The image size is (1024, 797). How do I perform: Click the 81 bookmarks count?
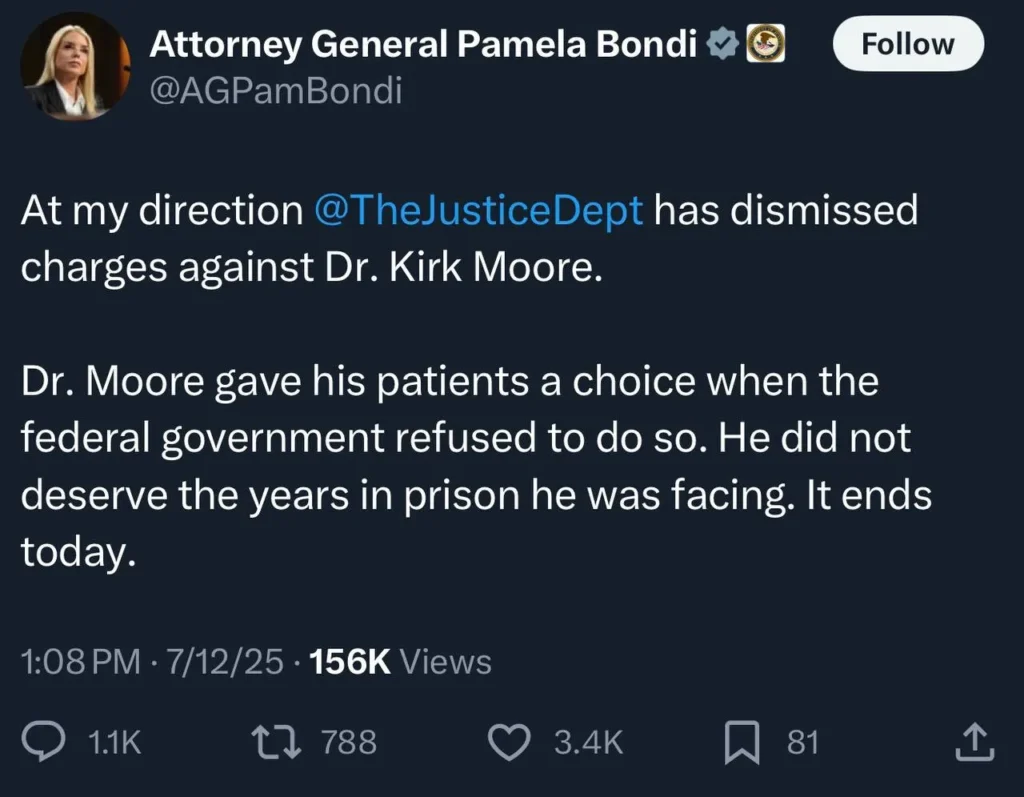[803, 742]
